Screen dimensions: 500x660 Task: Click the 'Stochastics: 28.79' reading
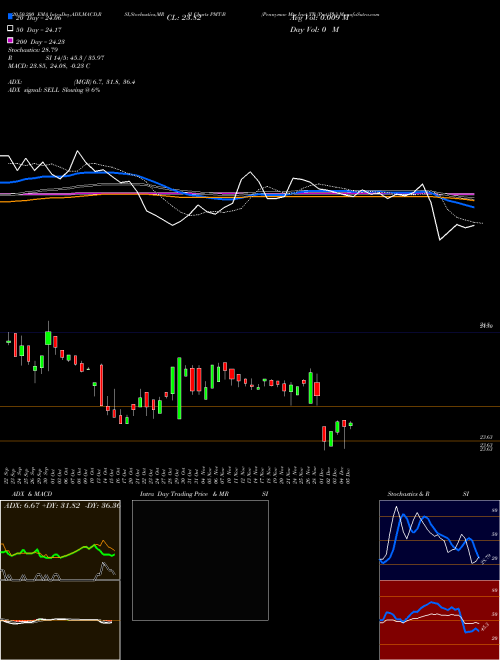tap(32, 50)
